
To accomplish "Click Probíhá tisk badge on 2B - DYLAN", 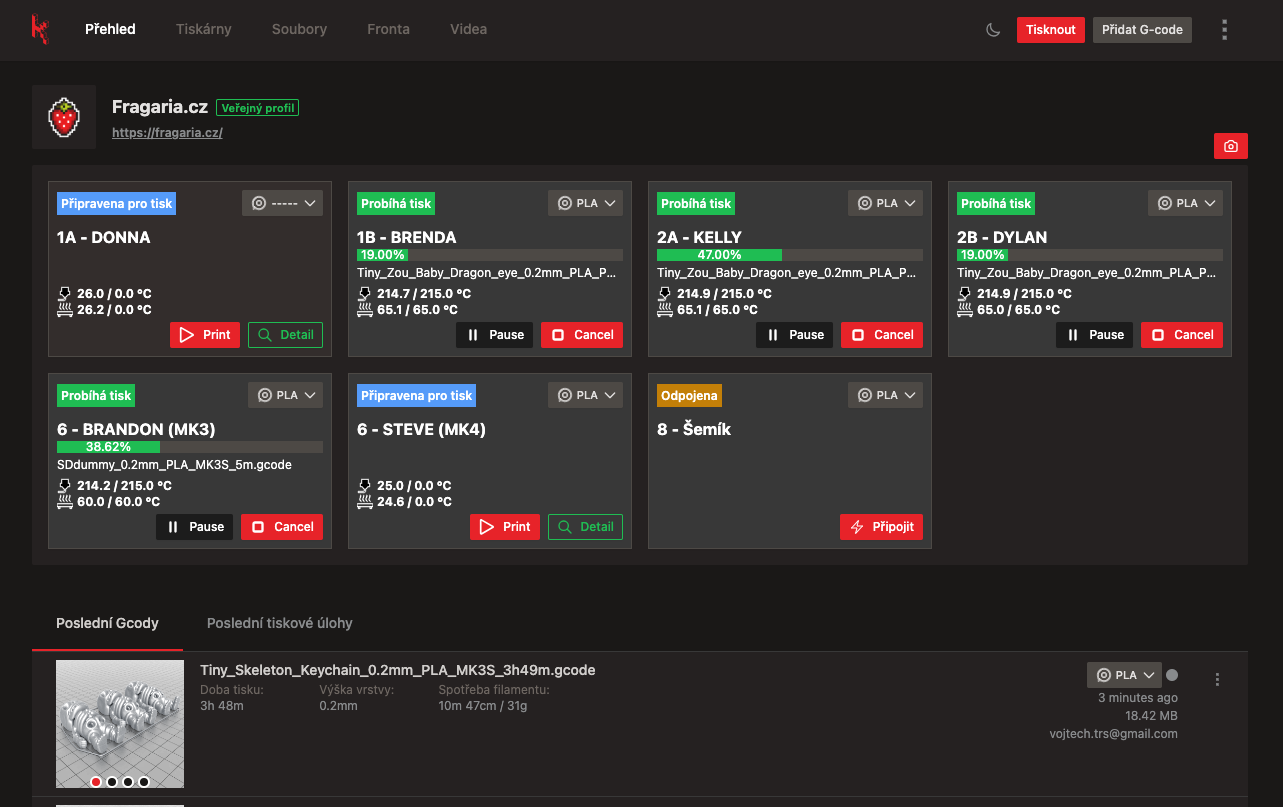I will (996, 203).
